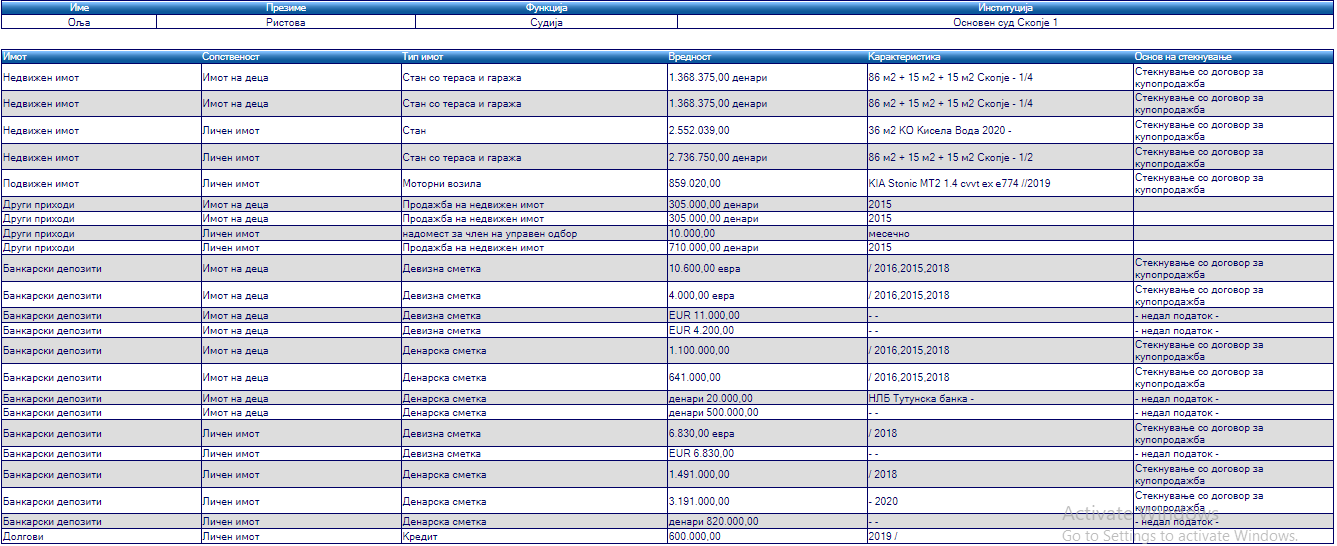Screen dimensions: 1337x546
Task: Click the Институција header
Action: click(1005, 8)
